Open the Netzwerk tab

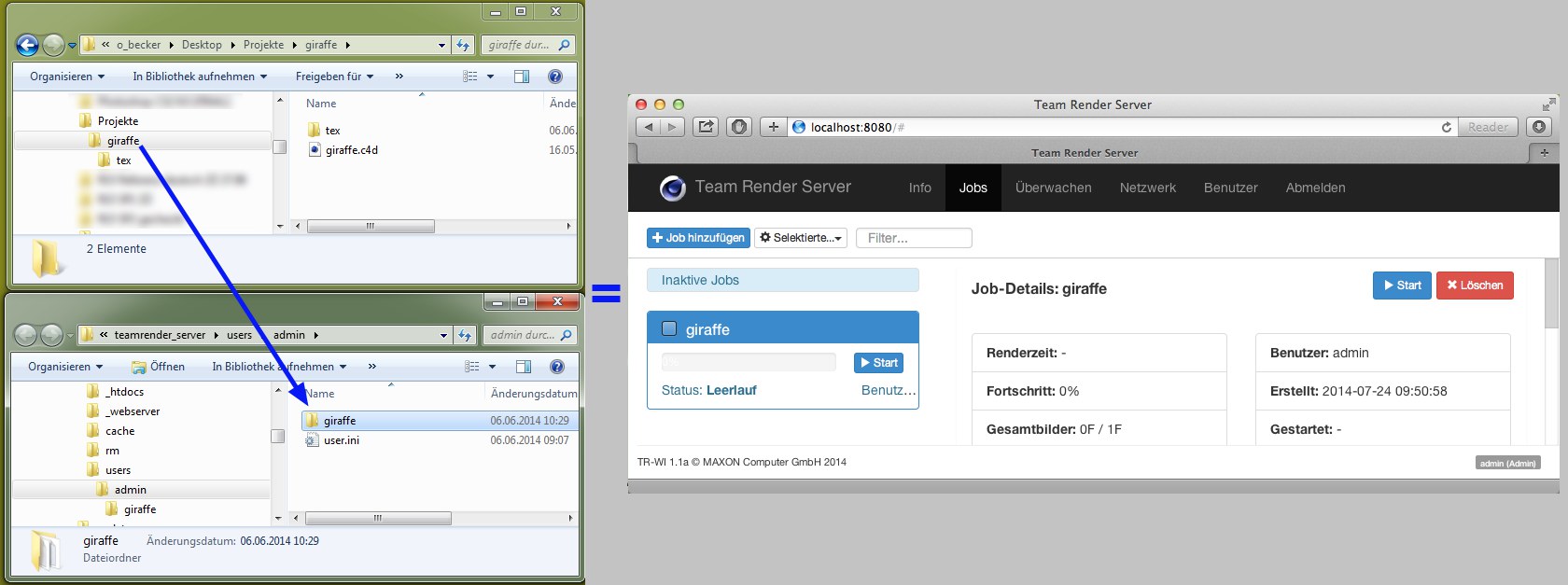[1147, 188]
